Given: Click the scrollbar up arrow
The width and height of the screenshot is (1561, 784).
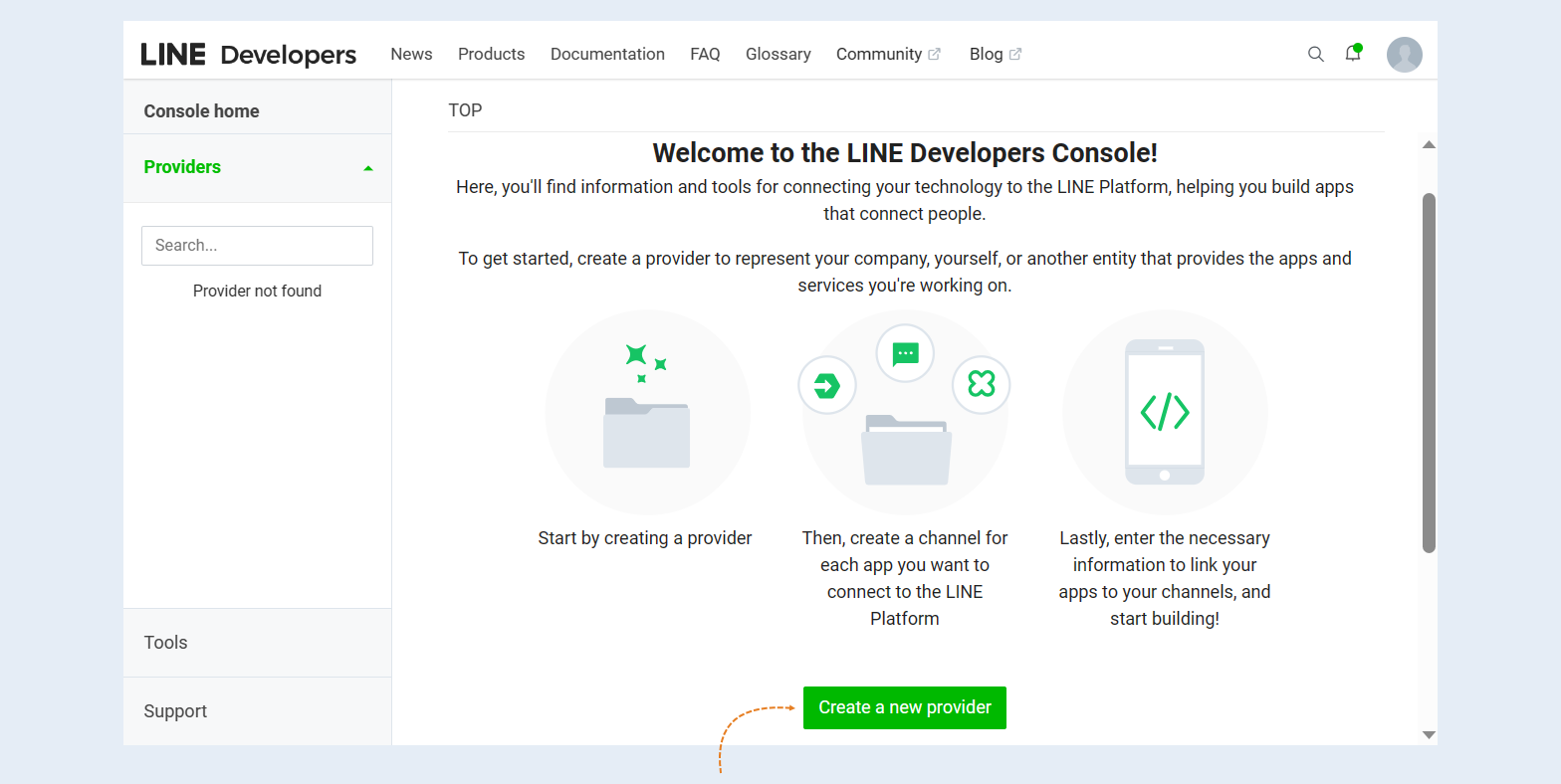Looking at the screenshot, I should click(1430, 145).
